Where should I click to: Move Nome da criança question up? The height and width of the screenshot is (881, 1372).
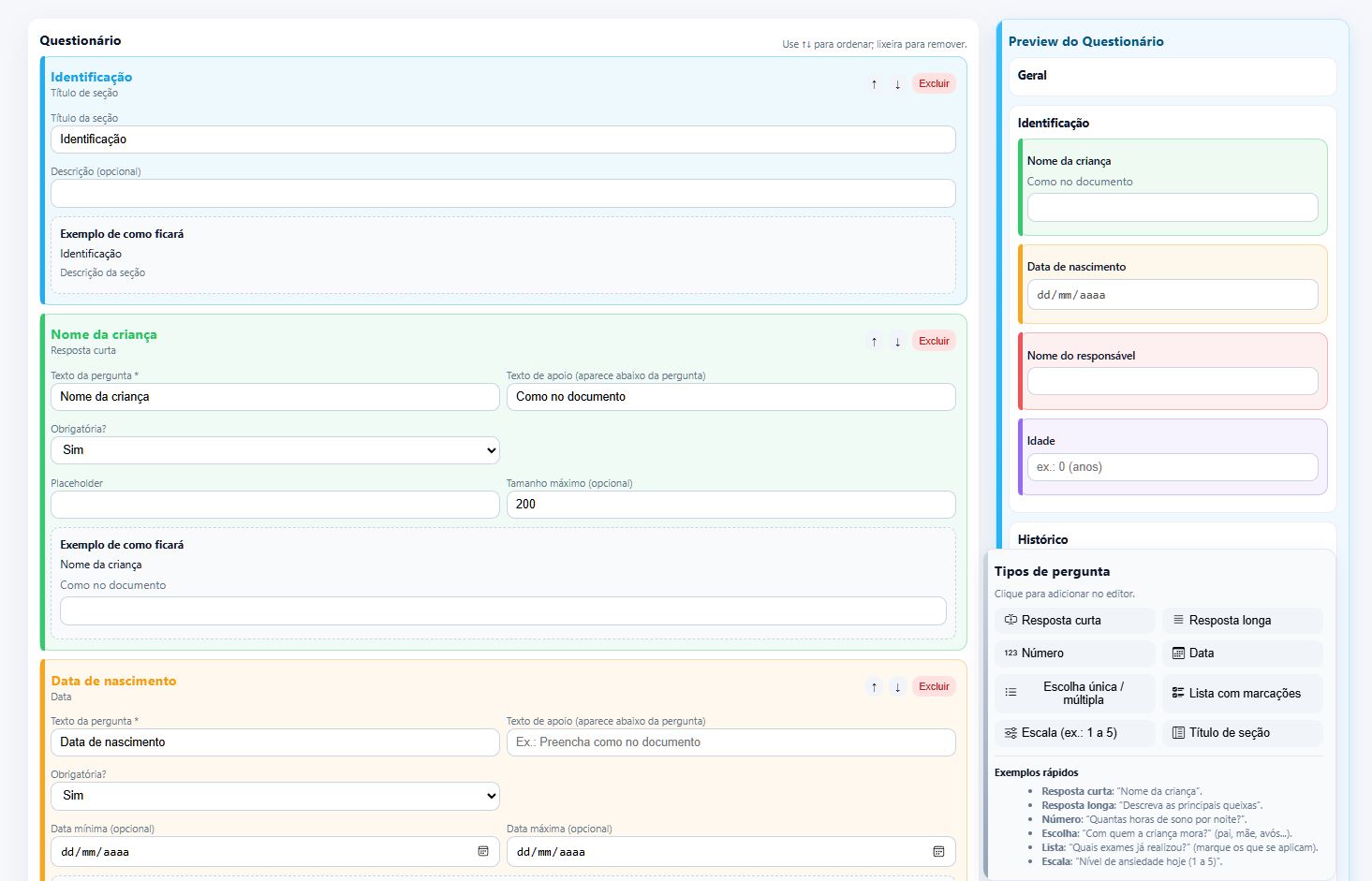tap(874, 342)
